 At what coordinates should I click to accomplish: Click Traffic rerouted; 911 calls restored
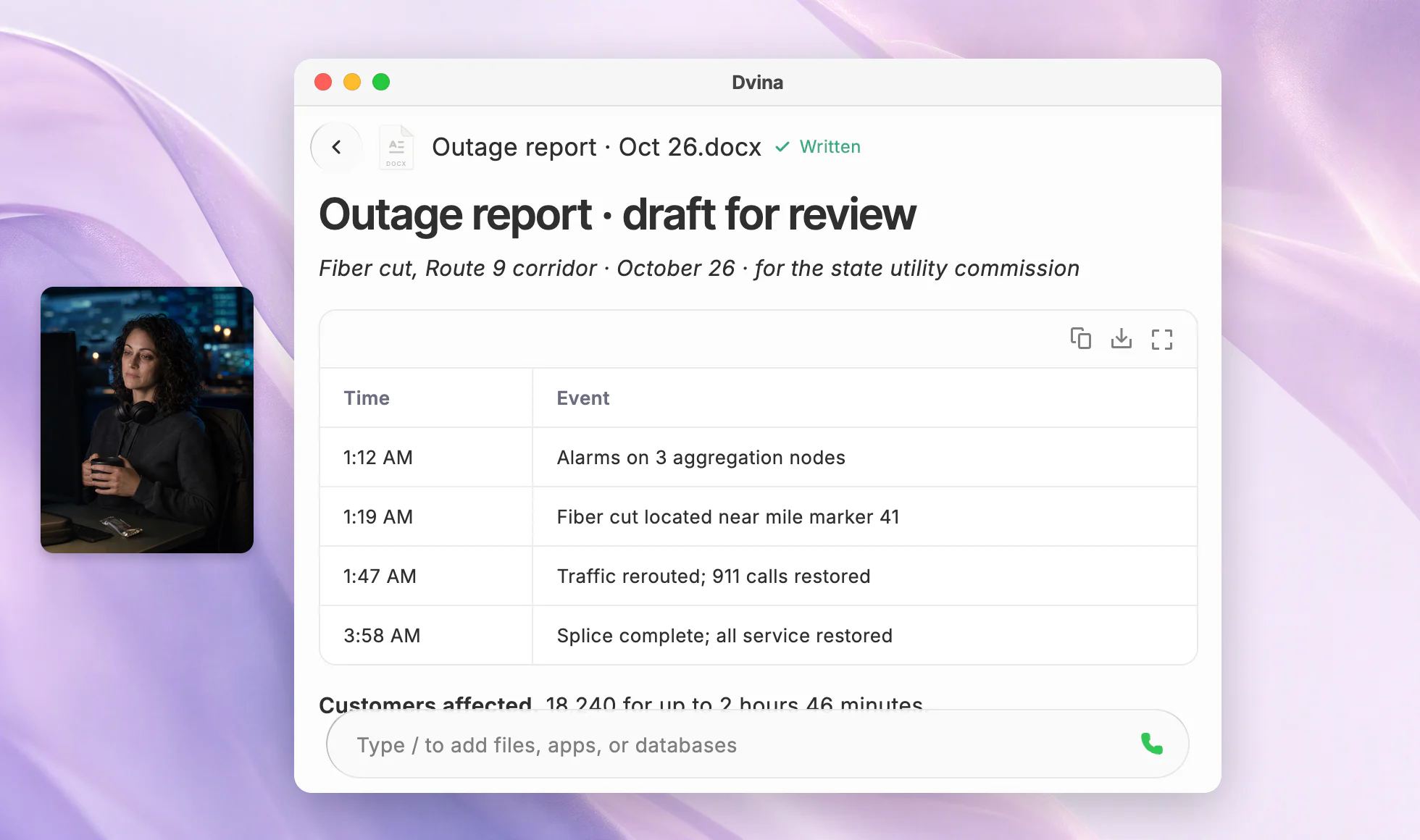[713, 576]
